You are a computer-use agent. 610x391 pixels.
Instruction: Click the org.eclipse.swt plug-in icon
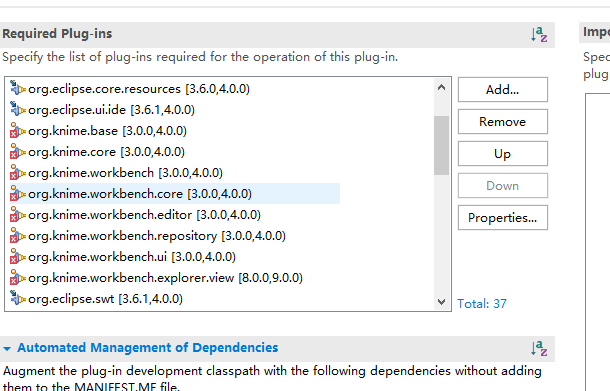coord(17,299)
